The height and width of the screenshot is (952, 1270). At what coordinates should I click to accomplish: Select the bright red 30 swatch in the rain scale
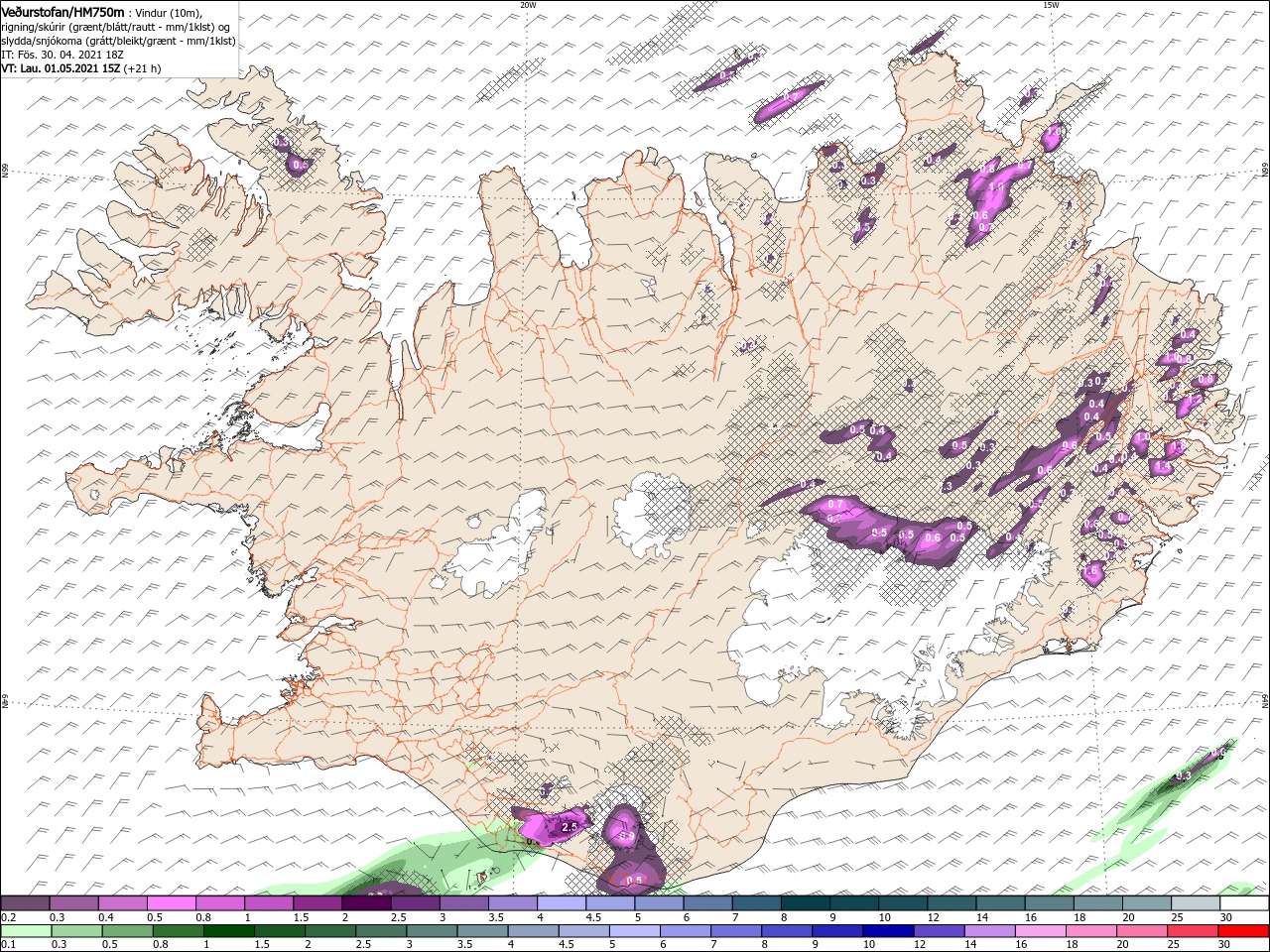coord(1244,931)
